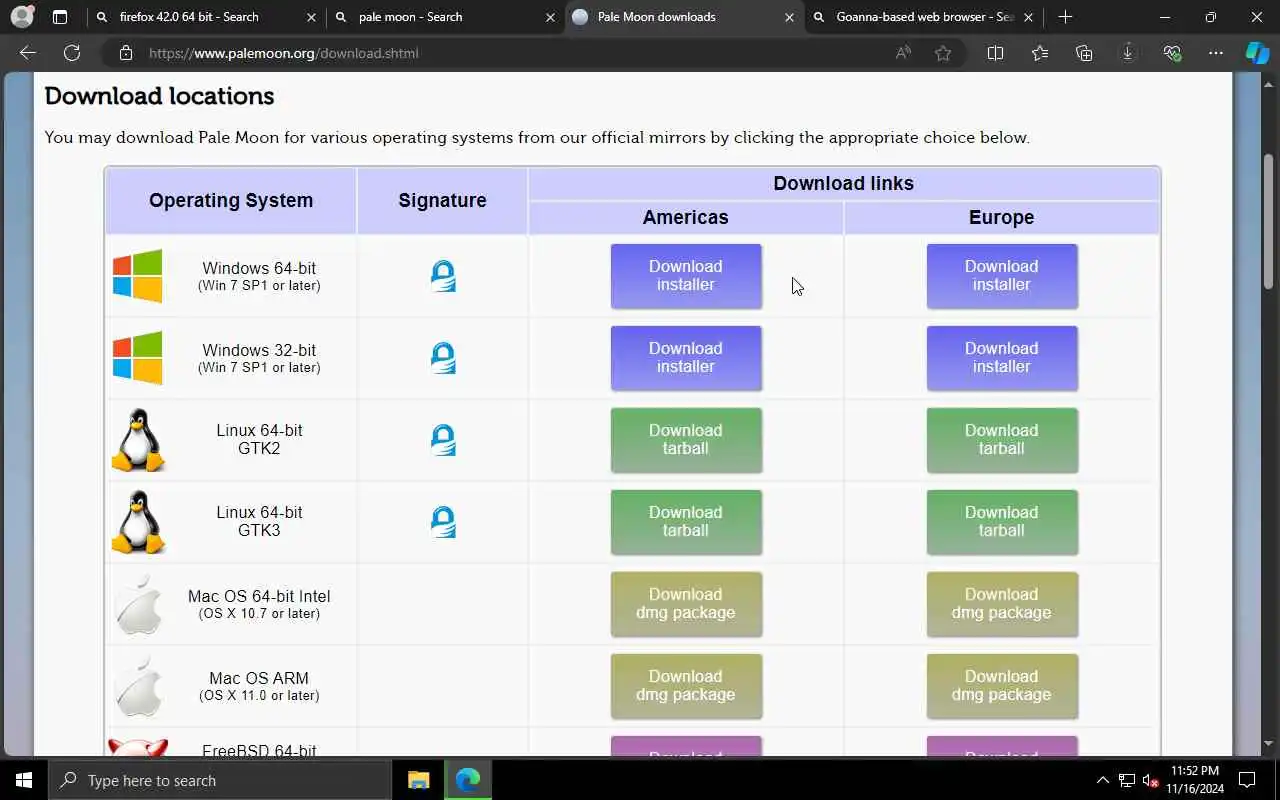Open a new tab with the plus button
1280x800 pixels.
point(1065,17)
